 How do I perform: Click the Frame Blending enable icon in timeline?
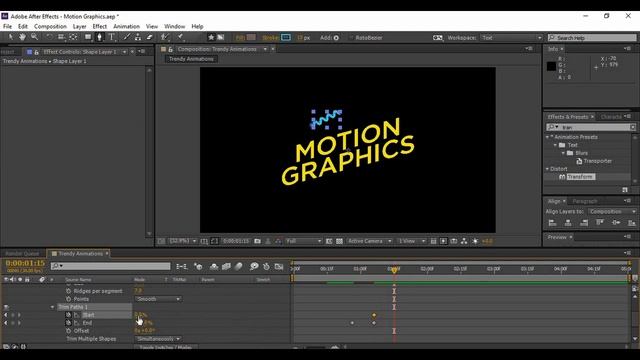click(226, 267)
